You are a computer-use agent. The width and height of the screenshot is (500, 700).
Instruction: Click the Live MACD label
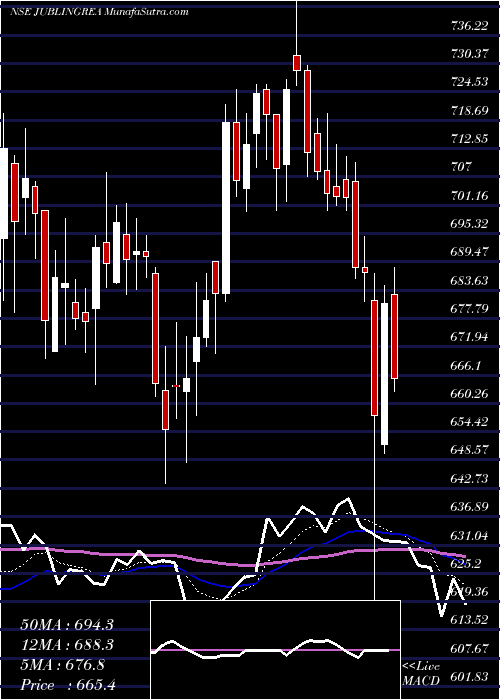click(421, 673)
